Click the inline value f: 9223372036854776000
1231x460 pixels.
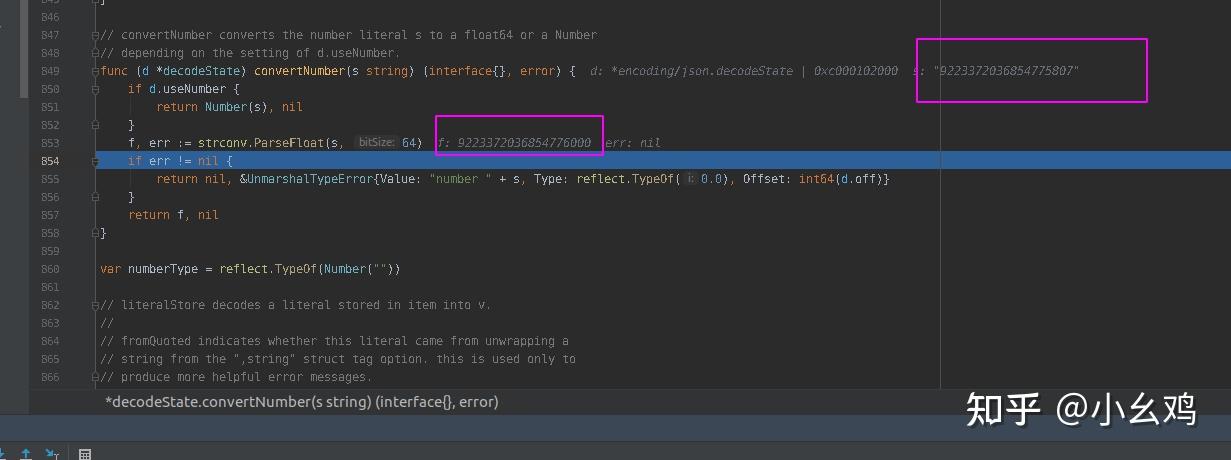click(x=515, y=143)
